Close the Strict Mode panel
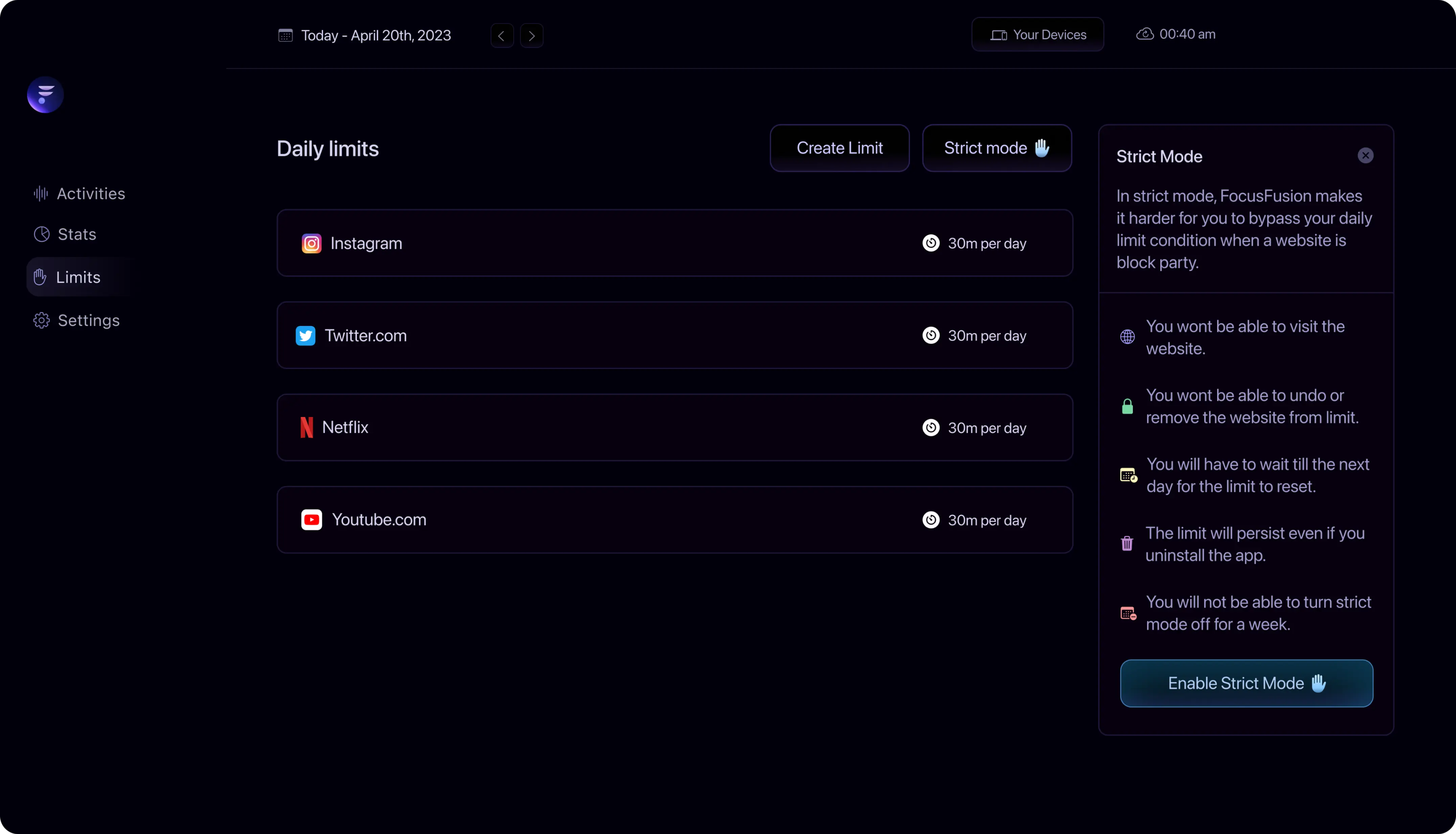The height and width of the screenshot is (834, 1456). pos(1365,155)
